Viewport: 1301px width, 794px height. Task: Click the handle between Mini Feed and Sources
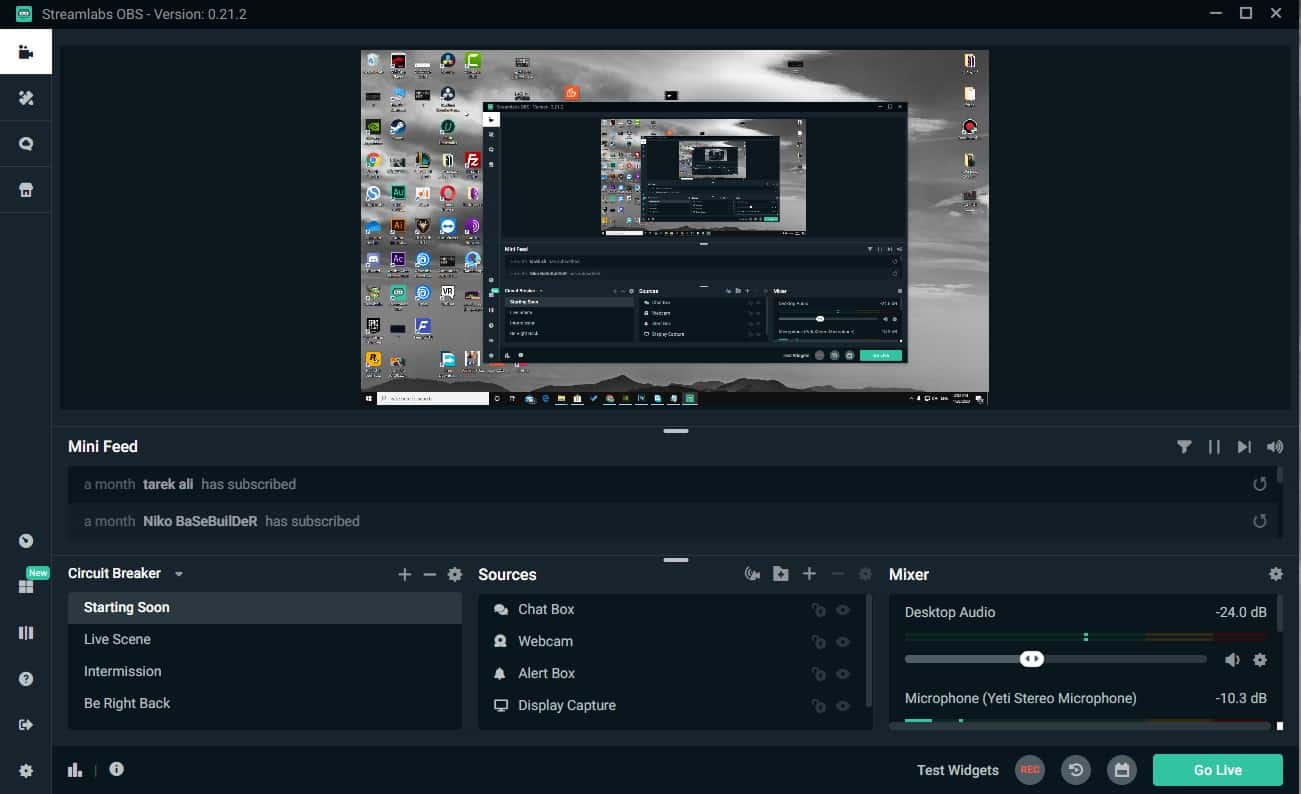[676, 560]
